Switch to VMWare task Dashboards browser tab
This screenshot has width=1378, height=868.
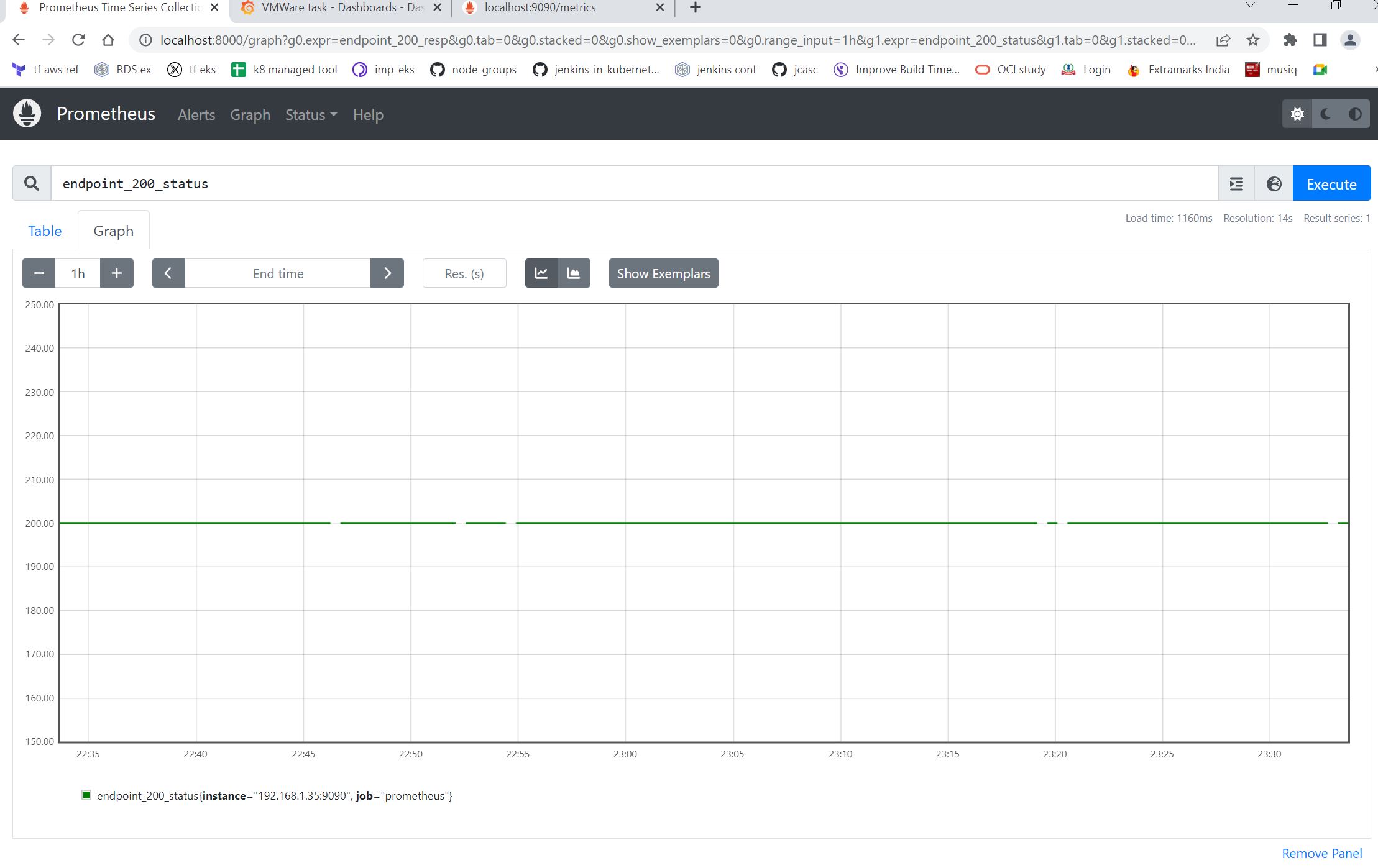(342, 8)
